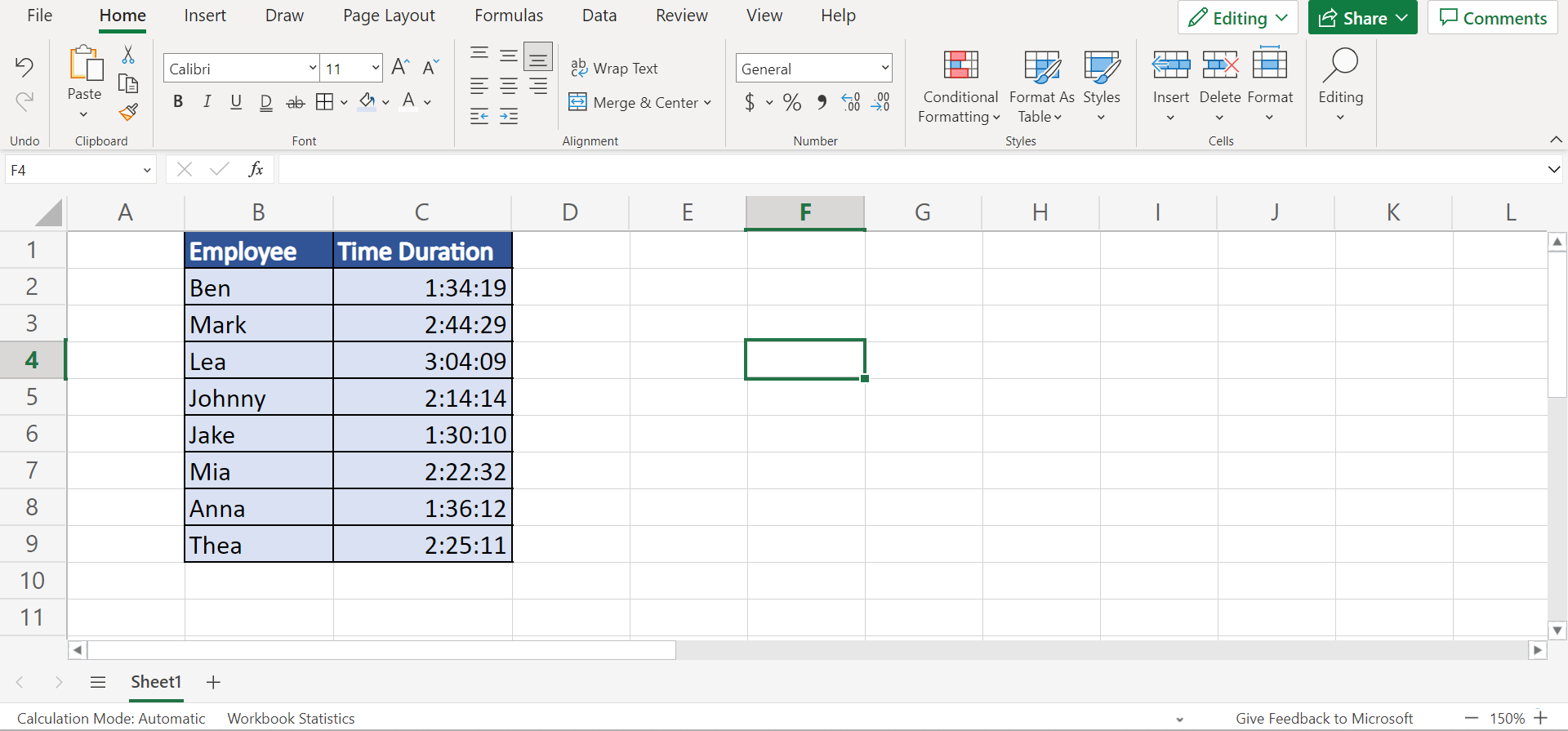The image size is (1568, 731).
Task: Open the Comments pane button
Action: tap(1493, 18)
